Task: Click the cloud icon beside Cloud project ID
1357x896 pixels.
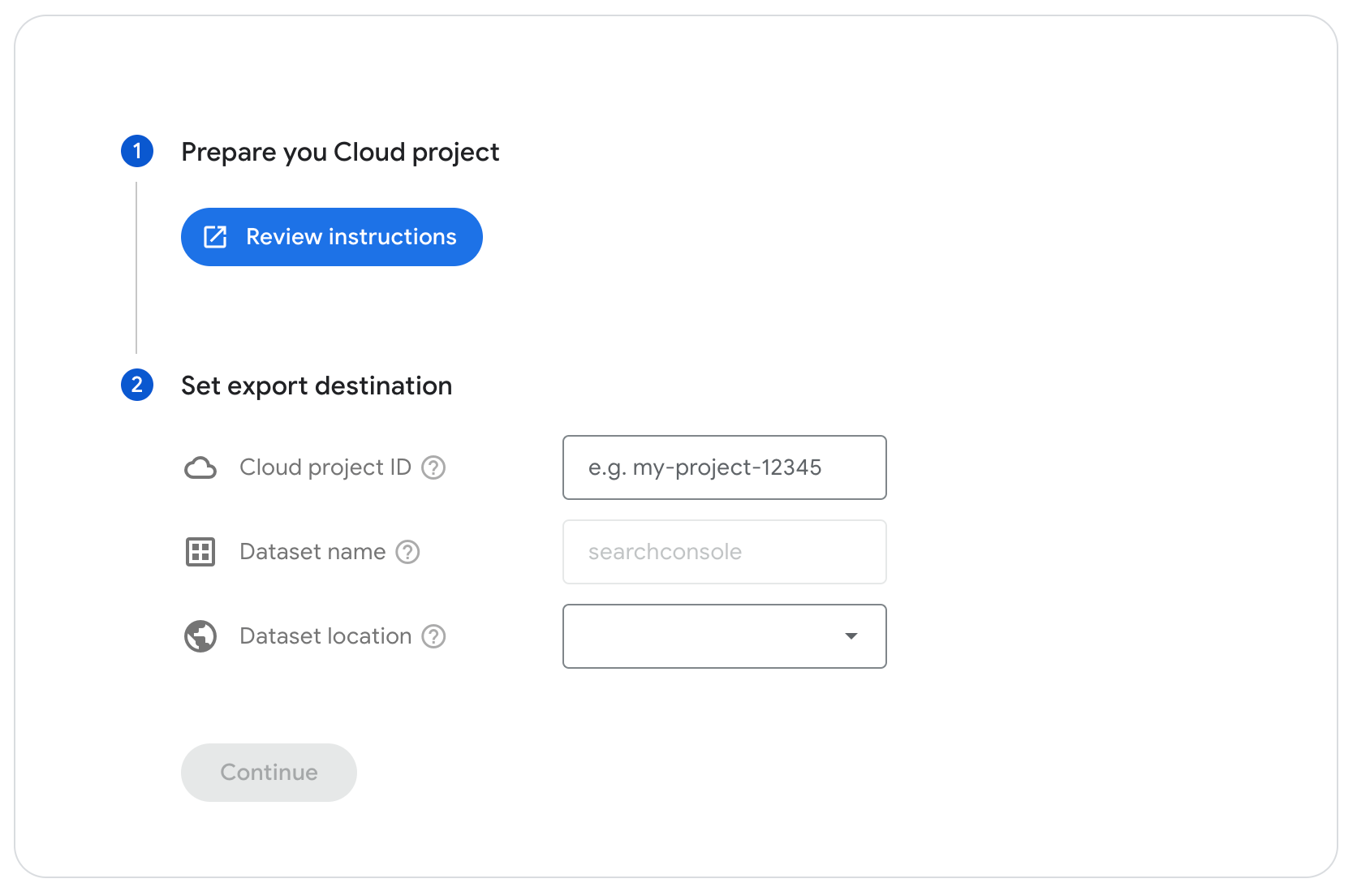Action: pyautogui.click(x=200, y=467)
